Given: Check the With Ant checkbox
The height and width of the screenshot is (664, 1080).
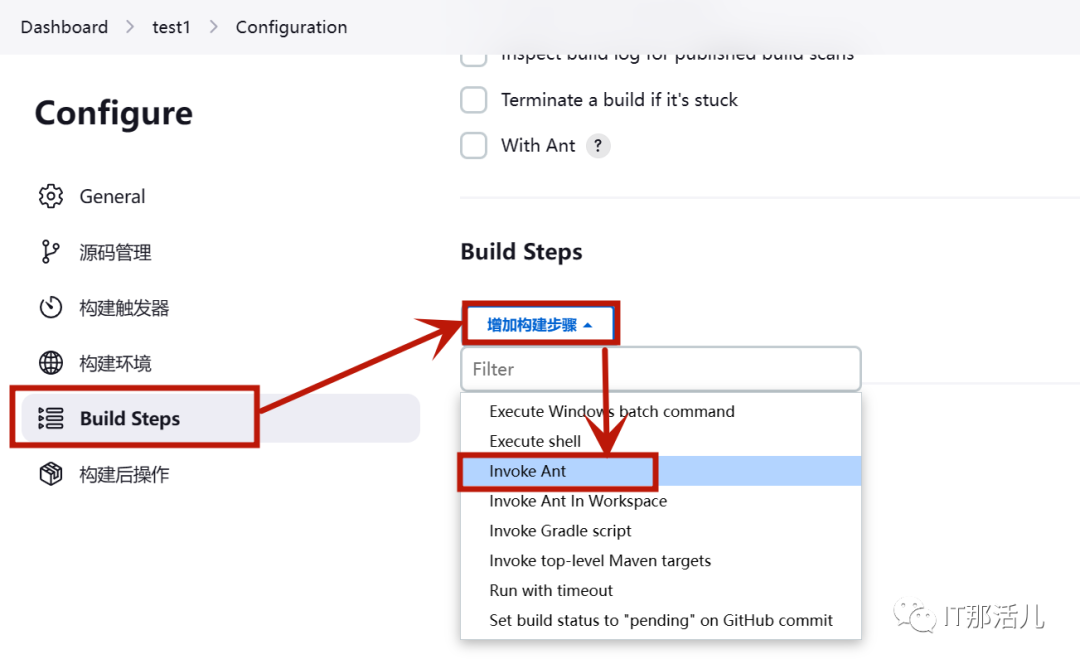Looking at the screenshot, I should pos(474,146).
